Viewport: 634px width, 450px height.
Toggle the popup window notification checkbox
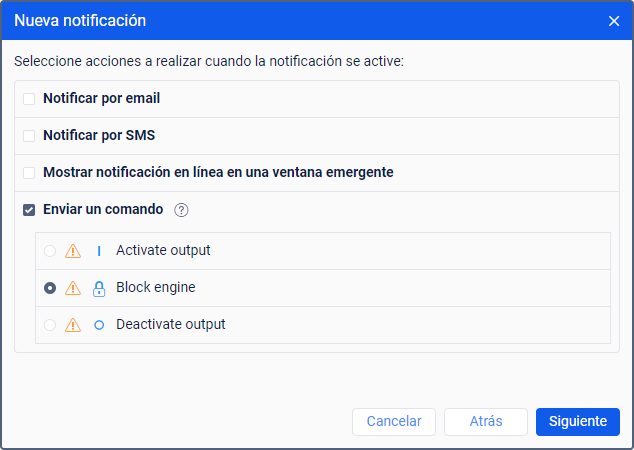(29, 173)
